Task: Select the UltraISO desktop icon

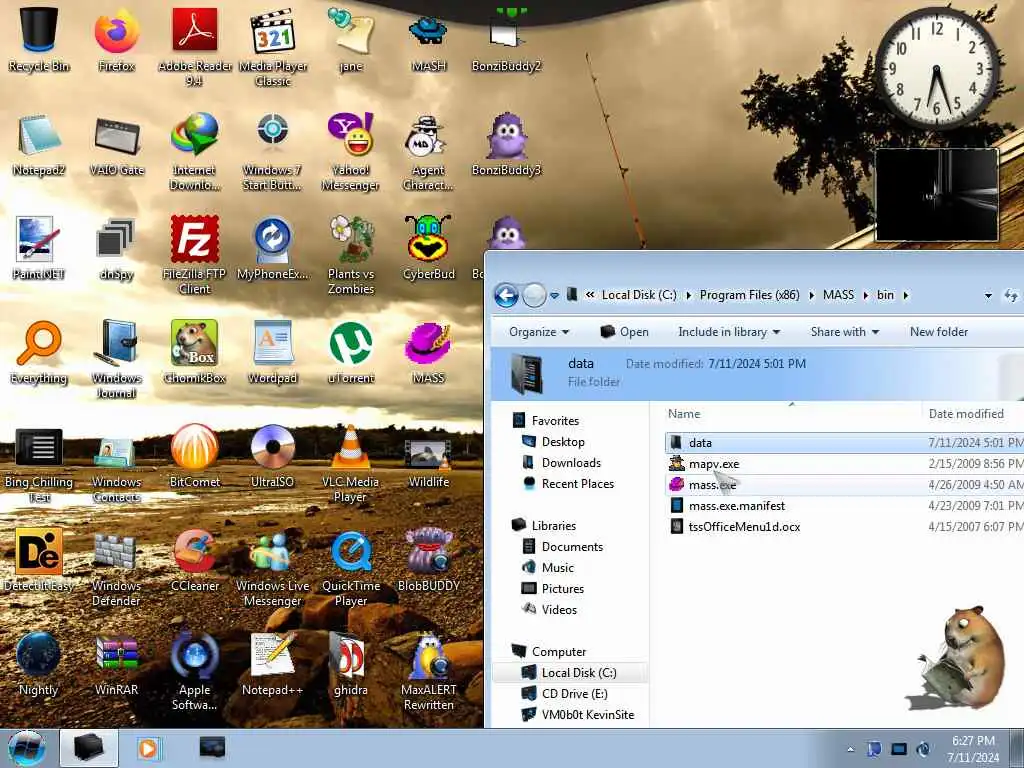Action: [x=273, y=456]
